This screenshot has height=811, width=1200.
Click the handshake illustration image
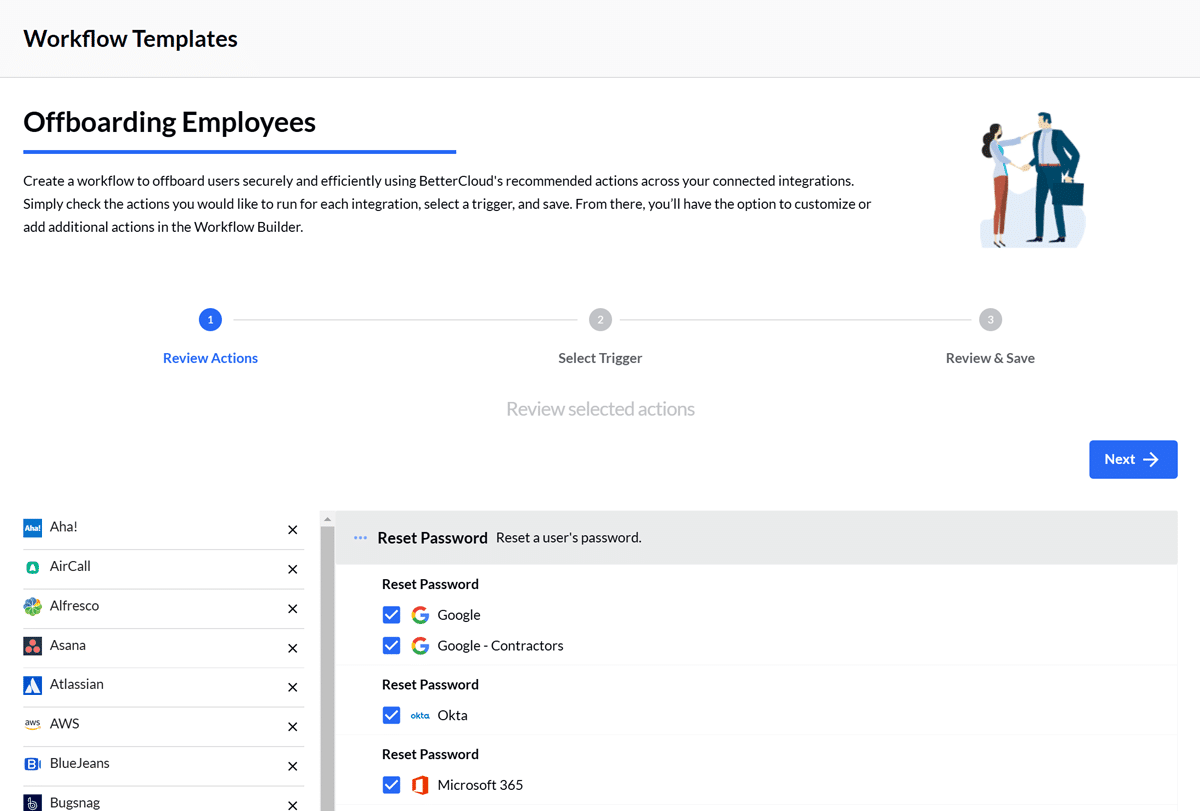click(1032, 180)
